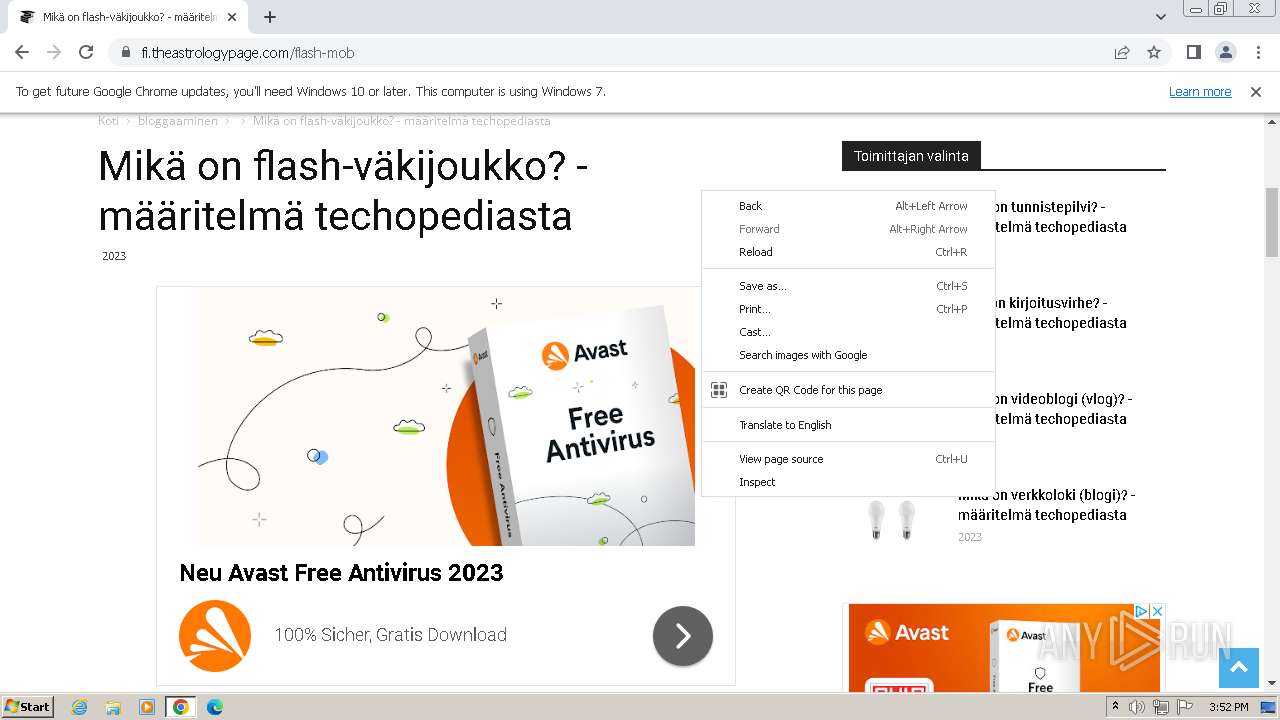Open the Toimittajan valinta heading tab
1280x720 pixels.
tap(911, 156)
